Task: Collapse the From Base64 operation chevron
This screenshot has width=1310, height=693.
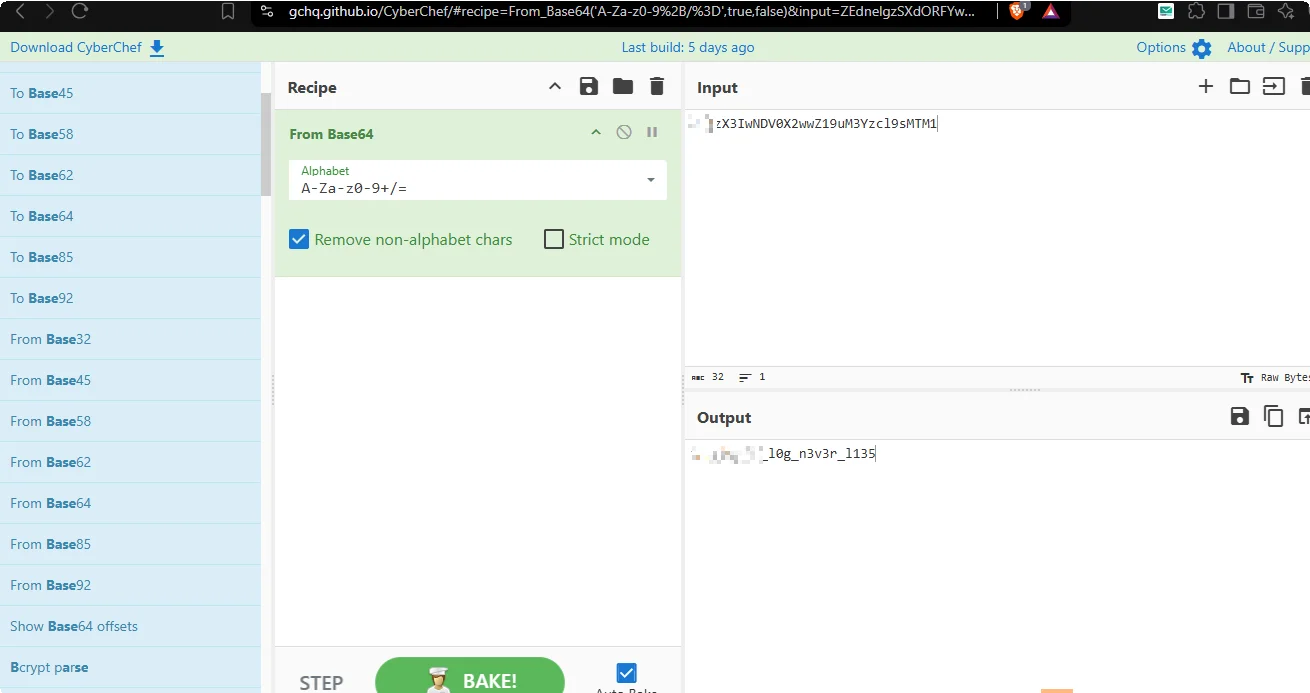Action: point(596,132)
